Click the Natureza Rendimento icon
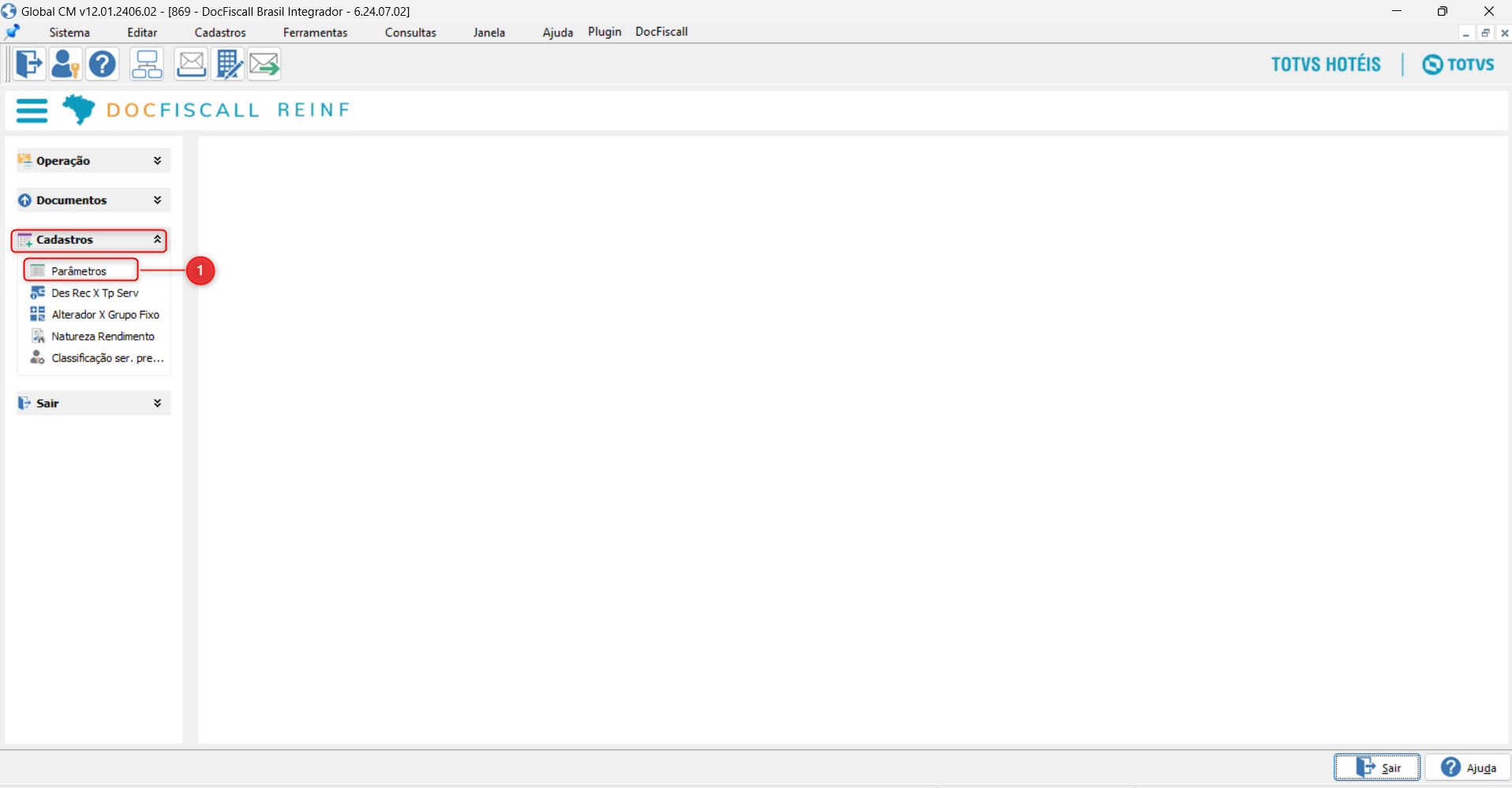The width and height of the screenshot is (1512, 788). point(37,336)
